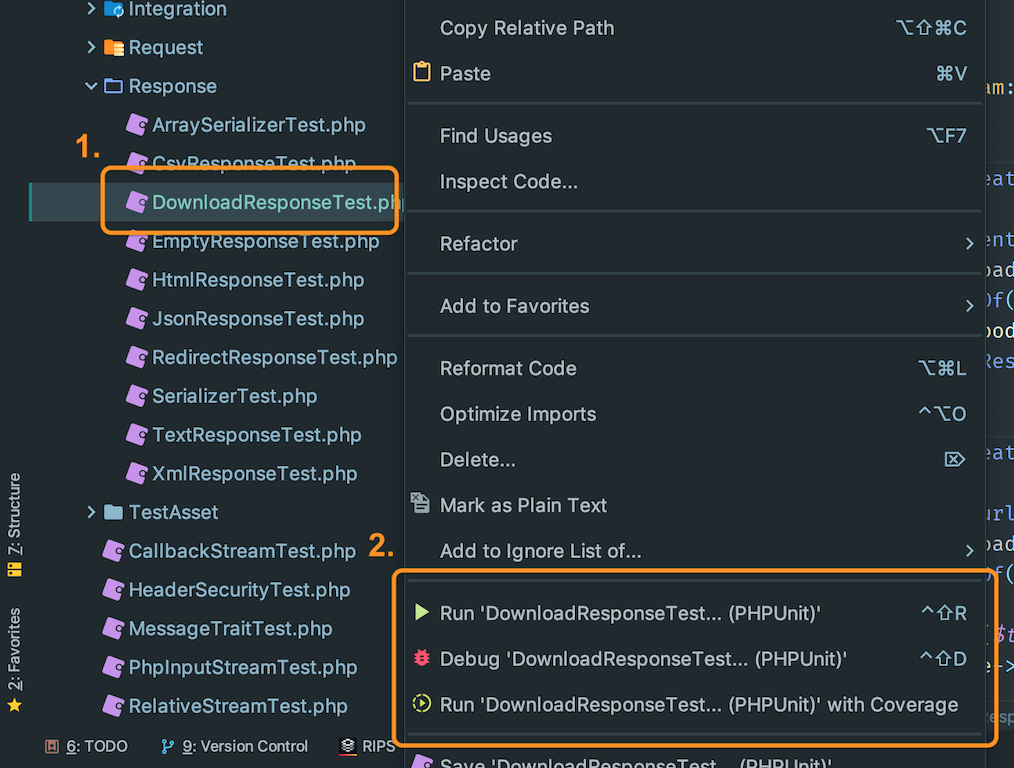Viewport: 1014px width, 768px height.
Task: Expand the Integration folder
Action: [91, 8]
